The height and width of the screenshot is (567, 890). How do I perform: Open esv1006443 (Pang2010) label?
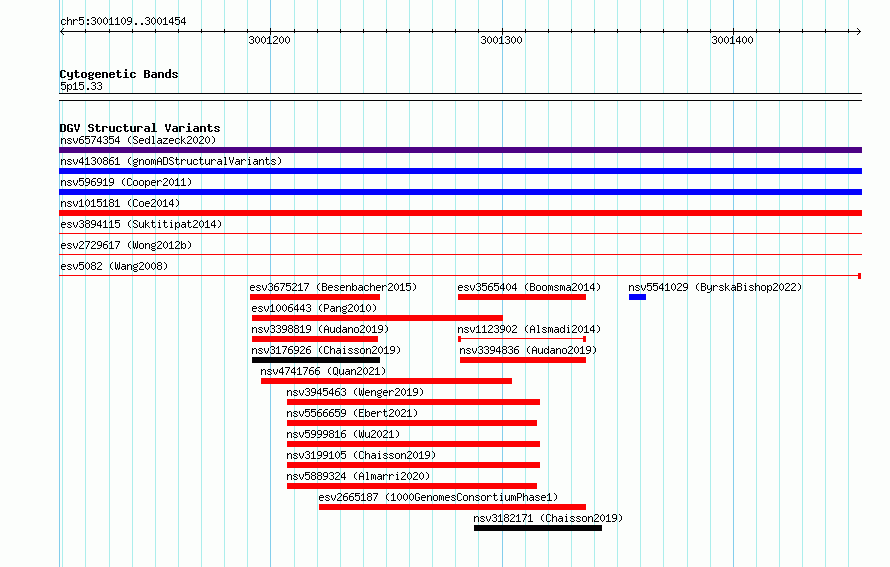314,308
